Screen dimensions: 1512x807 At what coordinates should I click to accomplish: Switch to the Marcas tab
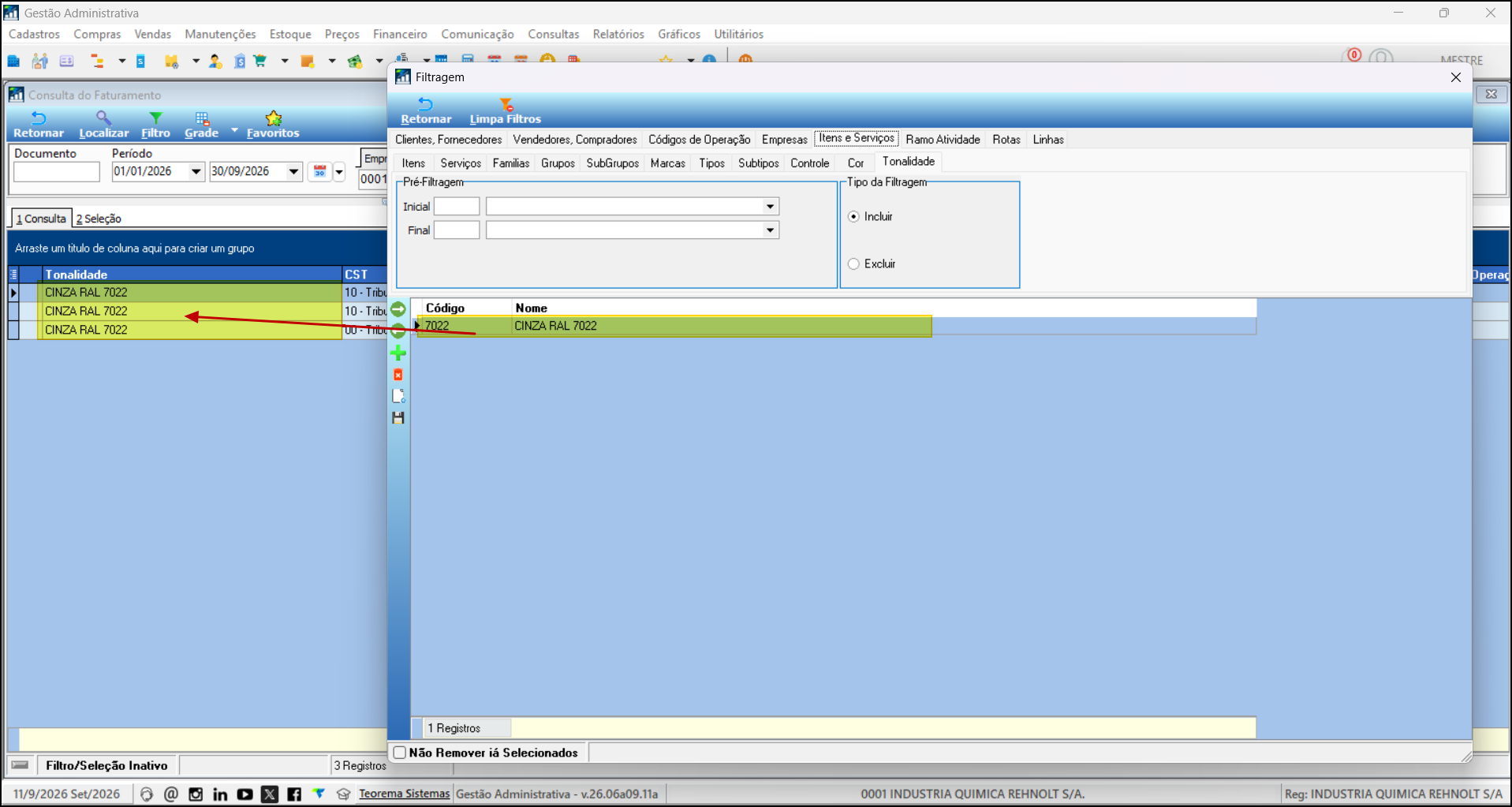point(668,163)
